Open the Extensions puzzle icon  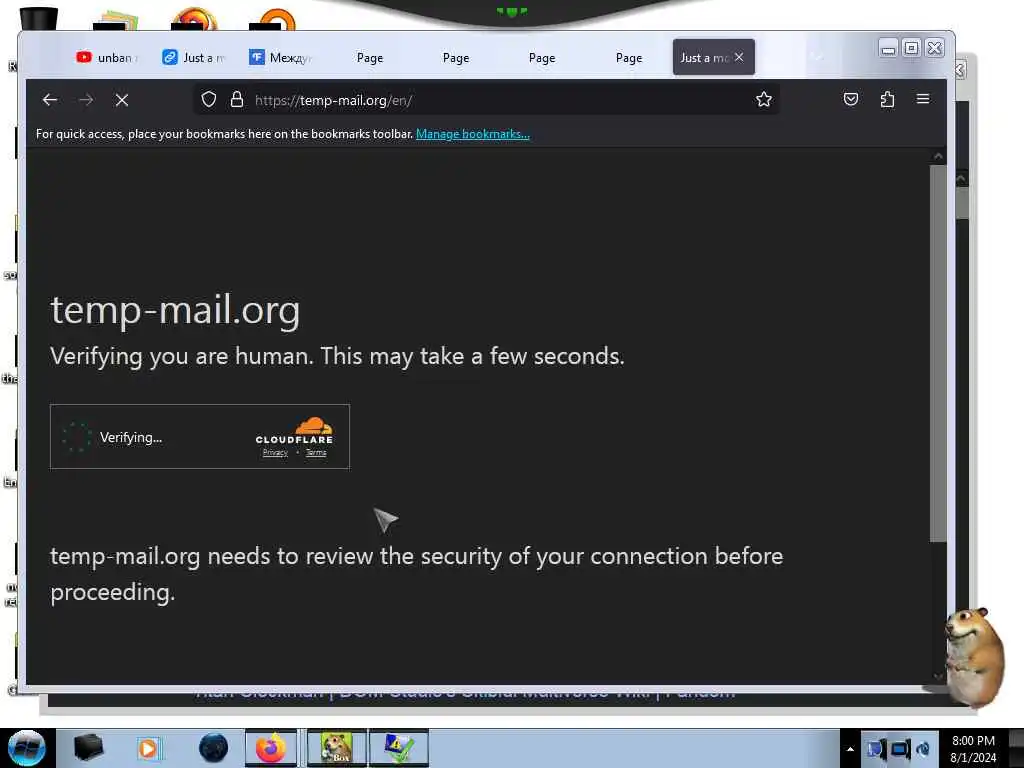pos(887,99)
